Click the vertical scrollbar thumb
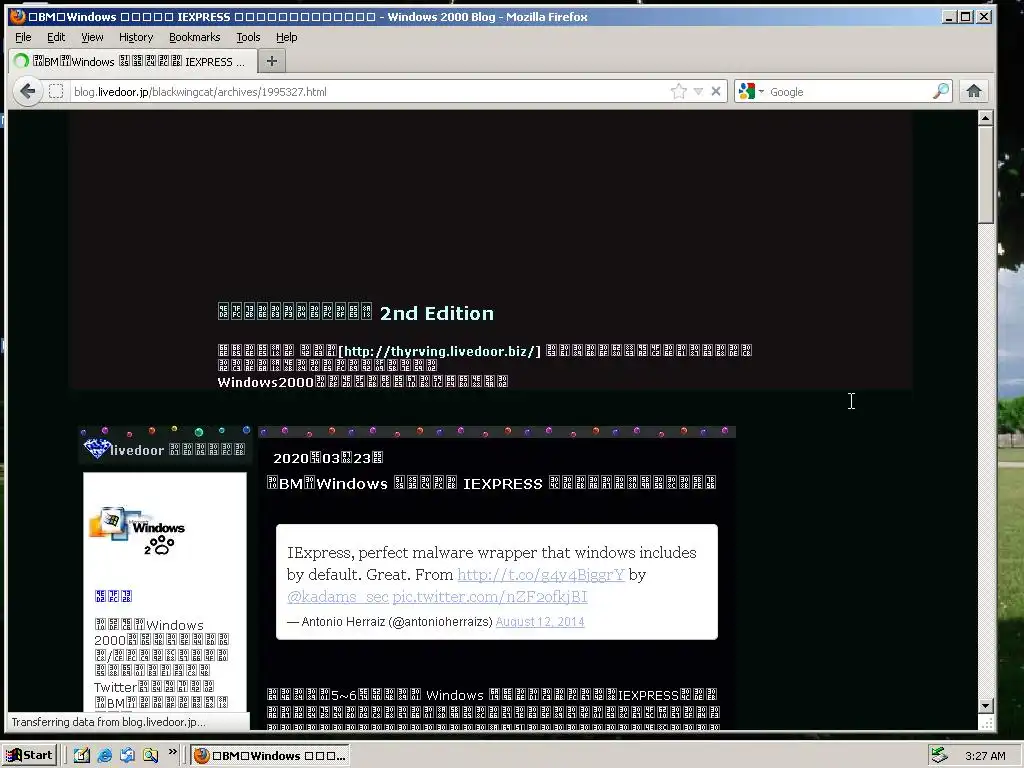The height and width of the screenshot is (768, 1024). click(985, 175)
